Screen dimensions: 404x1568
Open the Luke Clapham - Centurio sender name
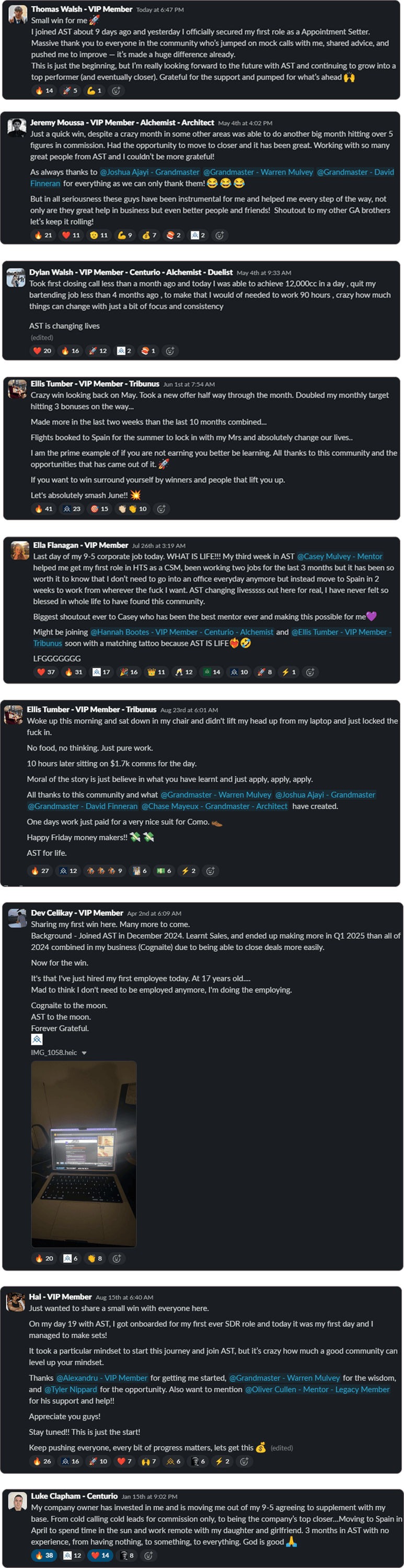click(x=74, y=1495)
